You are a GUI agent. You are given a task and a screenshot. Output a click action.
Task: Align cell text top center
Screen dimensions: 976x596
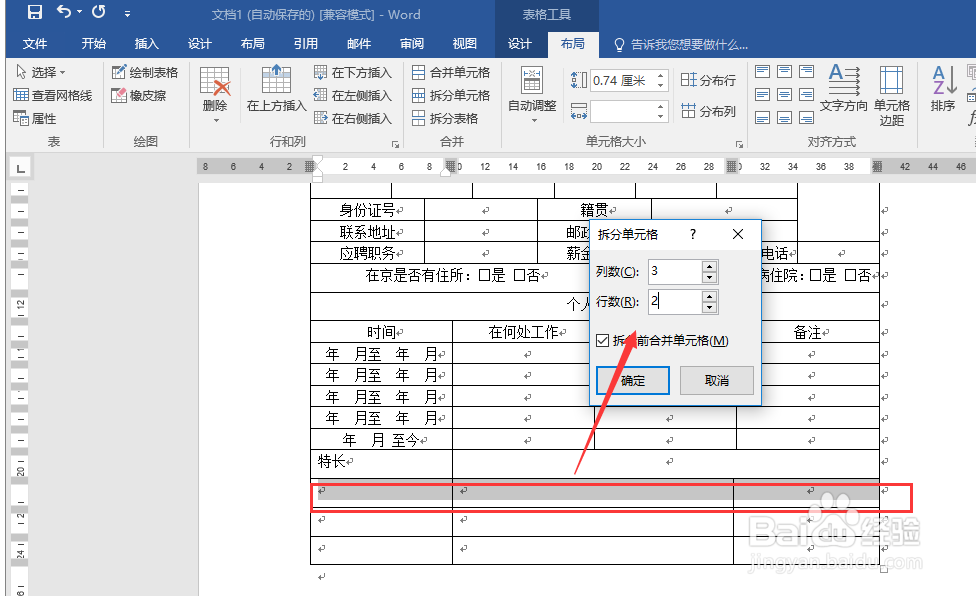784,72
